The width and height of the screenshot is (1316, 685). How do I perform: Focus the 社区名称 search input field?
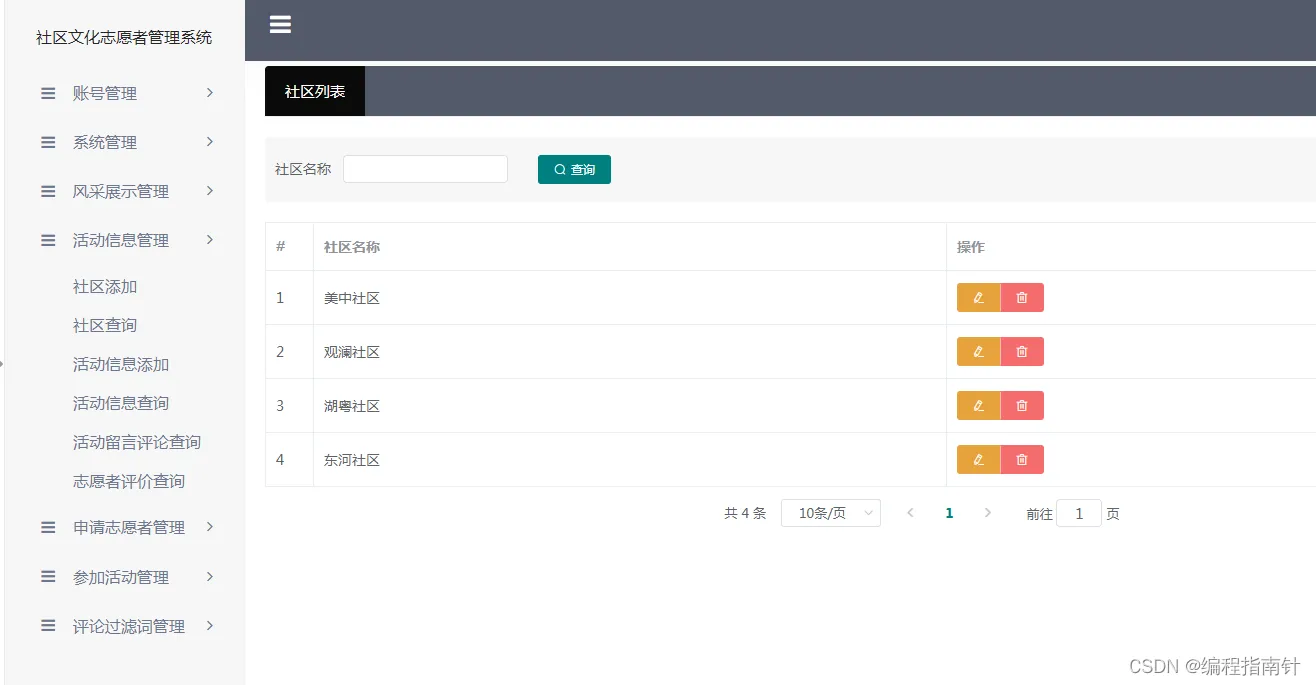click(x=425, y=169)
